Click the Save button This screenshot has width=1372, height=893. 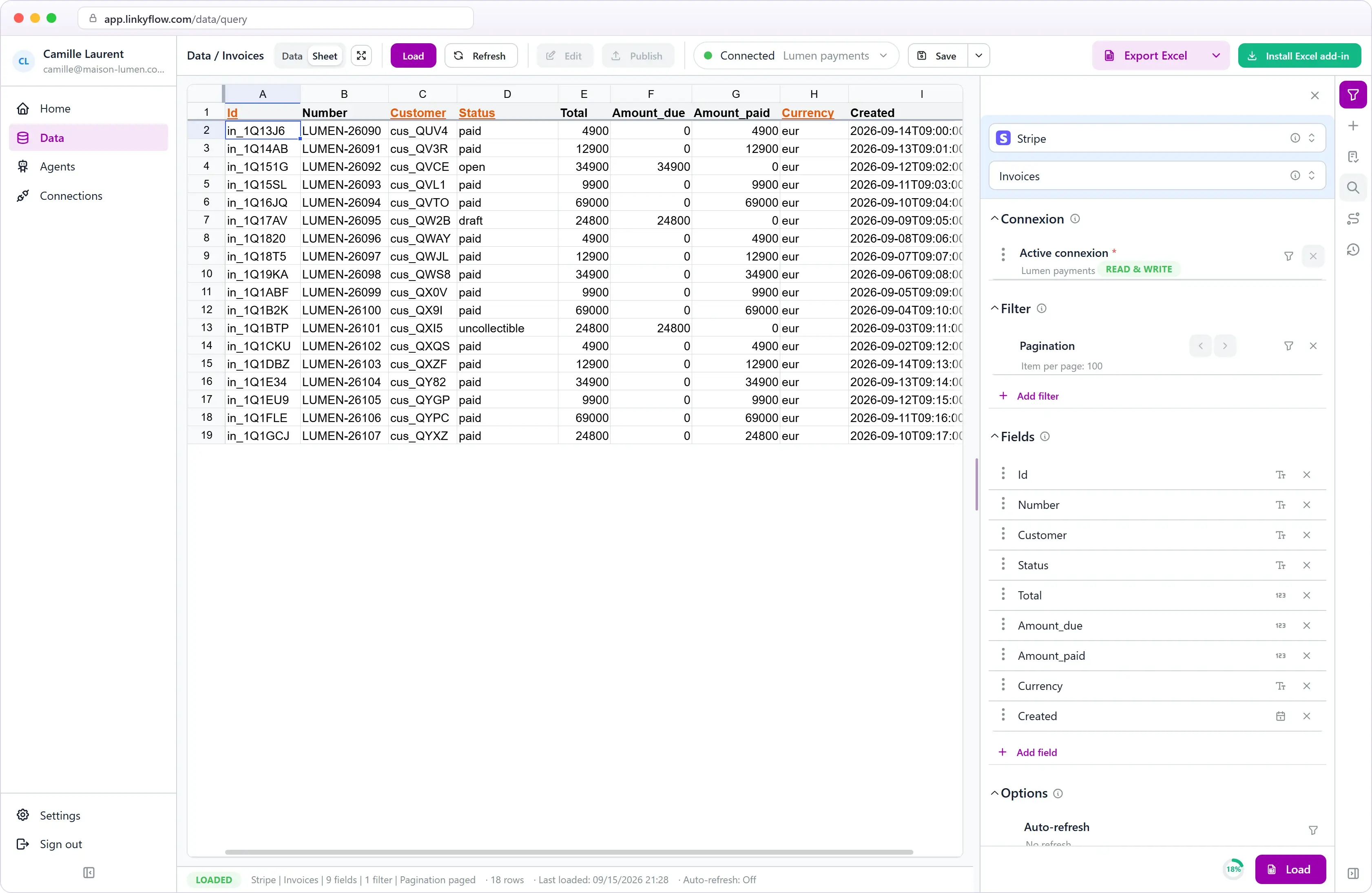937,56
